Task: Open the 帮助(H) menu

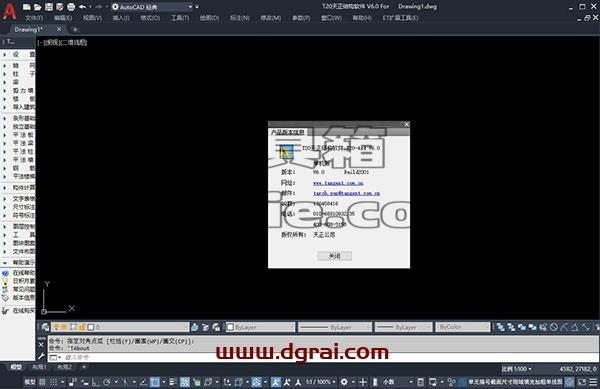Action: point(362,18)
